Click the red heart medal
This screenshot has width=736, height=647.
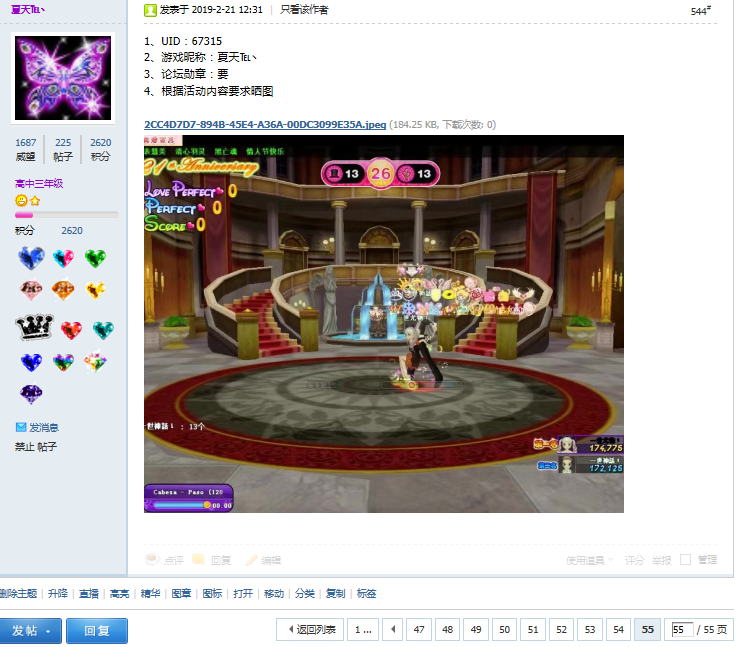click(x=71, y=330)
